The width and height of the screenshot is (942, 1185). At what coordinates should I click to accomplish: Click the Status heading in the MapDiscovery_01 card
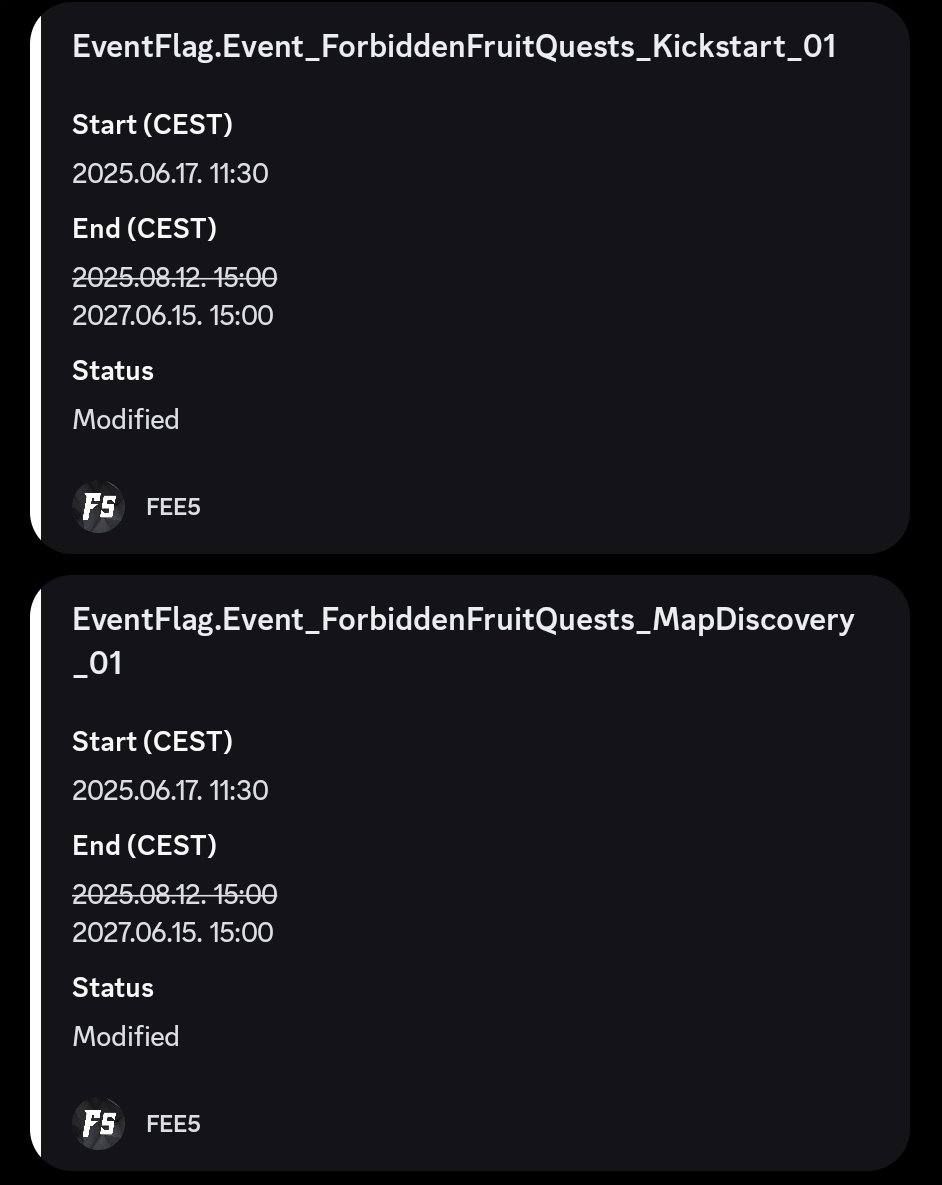(113, 988)
